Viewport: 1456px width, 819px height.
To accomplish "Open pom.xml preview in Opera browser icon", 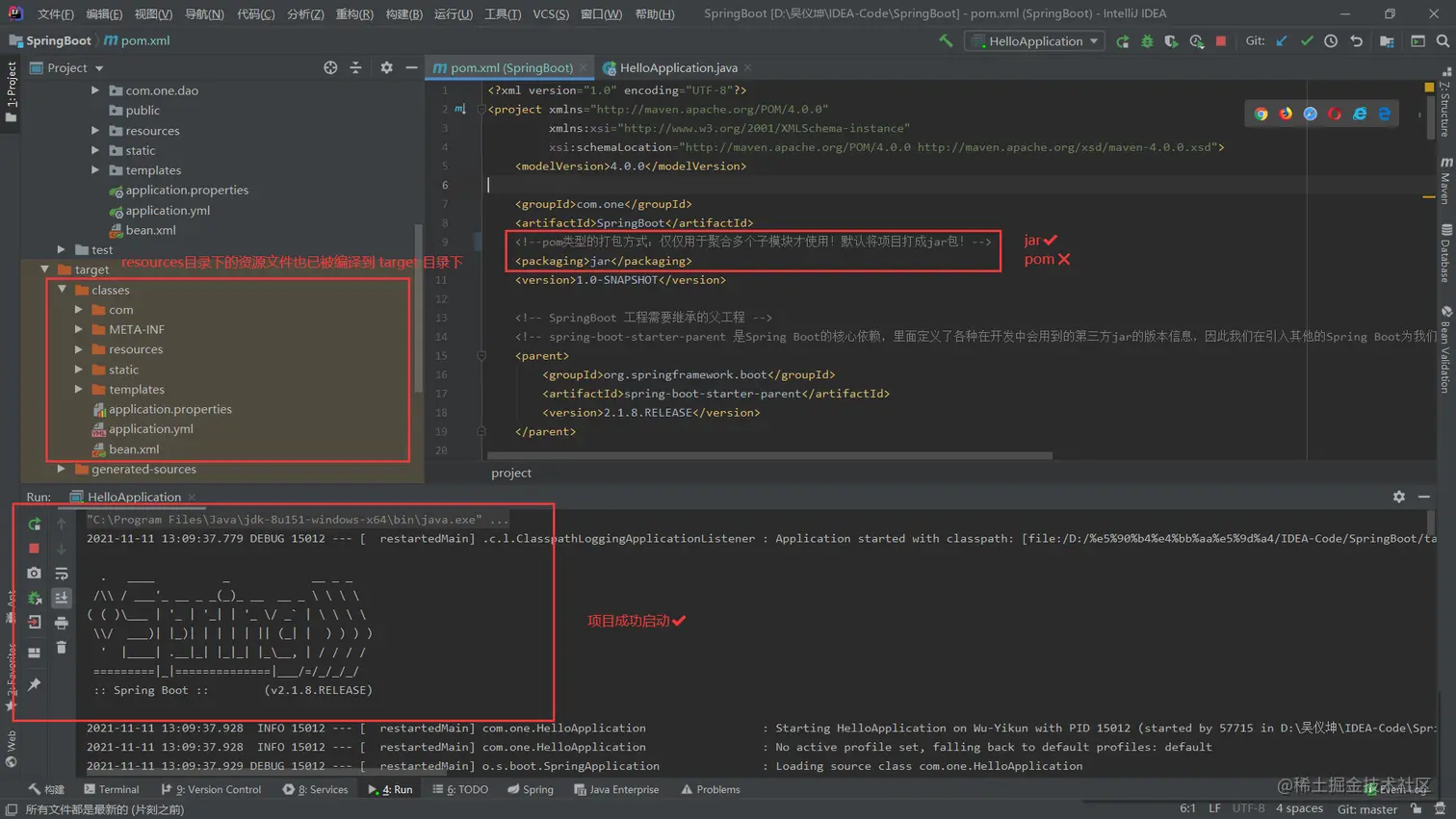I will click(x=1335, y=114).
